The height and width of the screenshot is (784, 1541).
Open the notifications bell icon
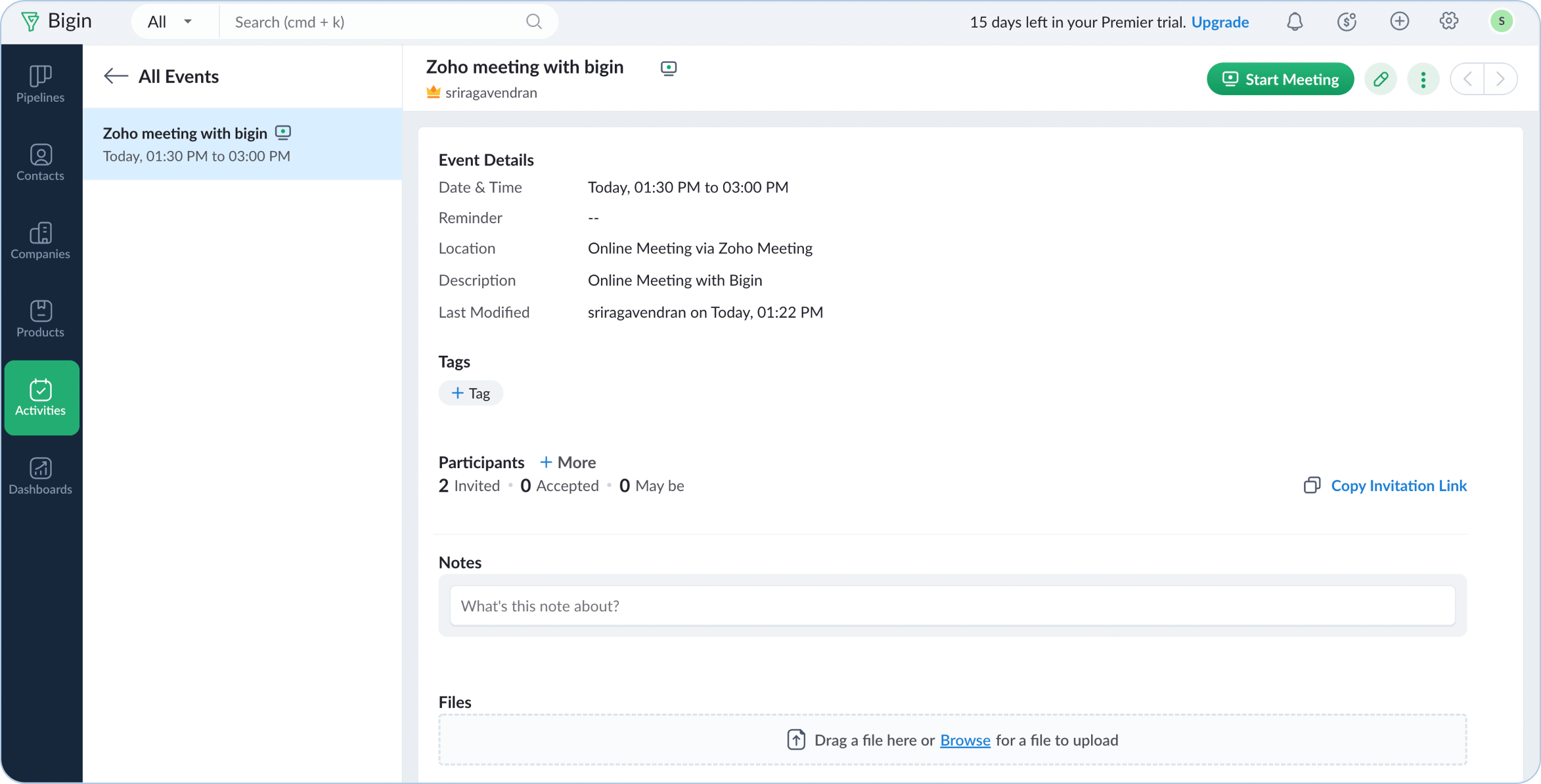(x=1295, y=22)
